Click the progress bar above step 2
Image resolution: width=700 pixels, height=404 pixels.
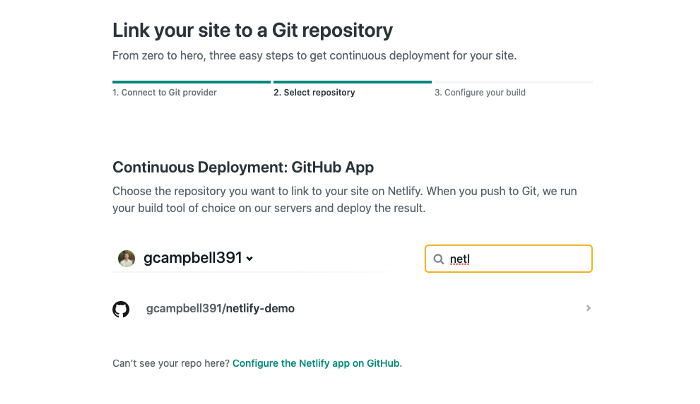click(x=352, y=82)
